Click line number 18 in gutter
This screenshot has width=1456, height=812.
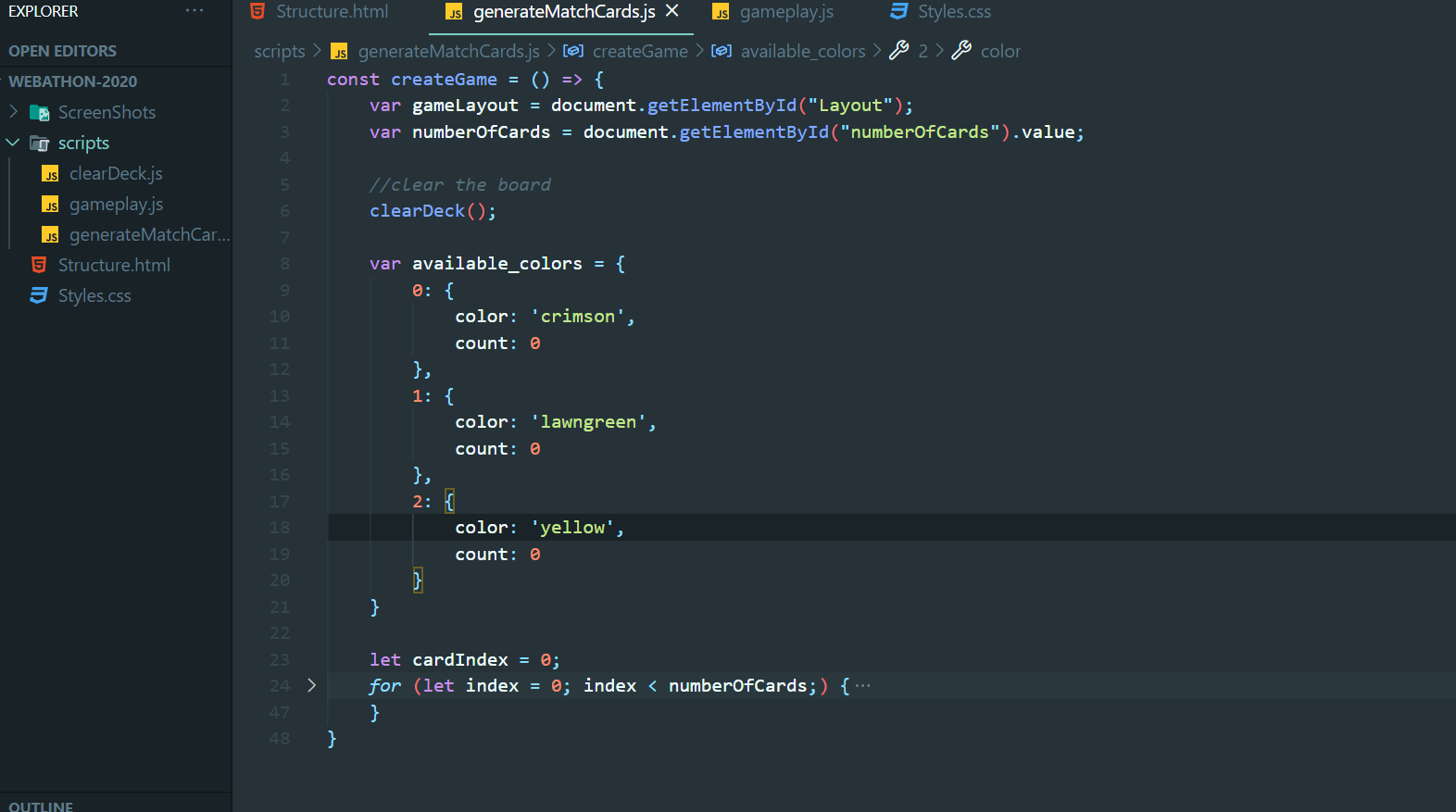coord(279,527)
